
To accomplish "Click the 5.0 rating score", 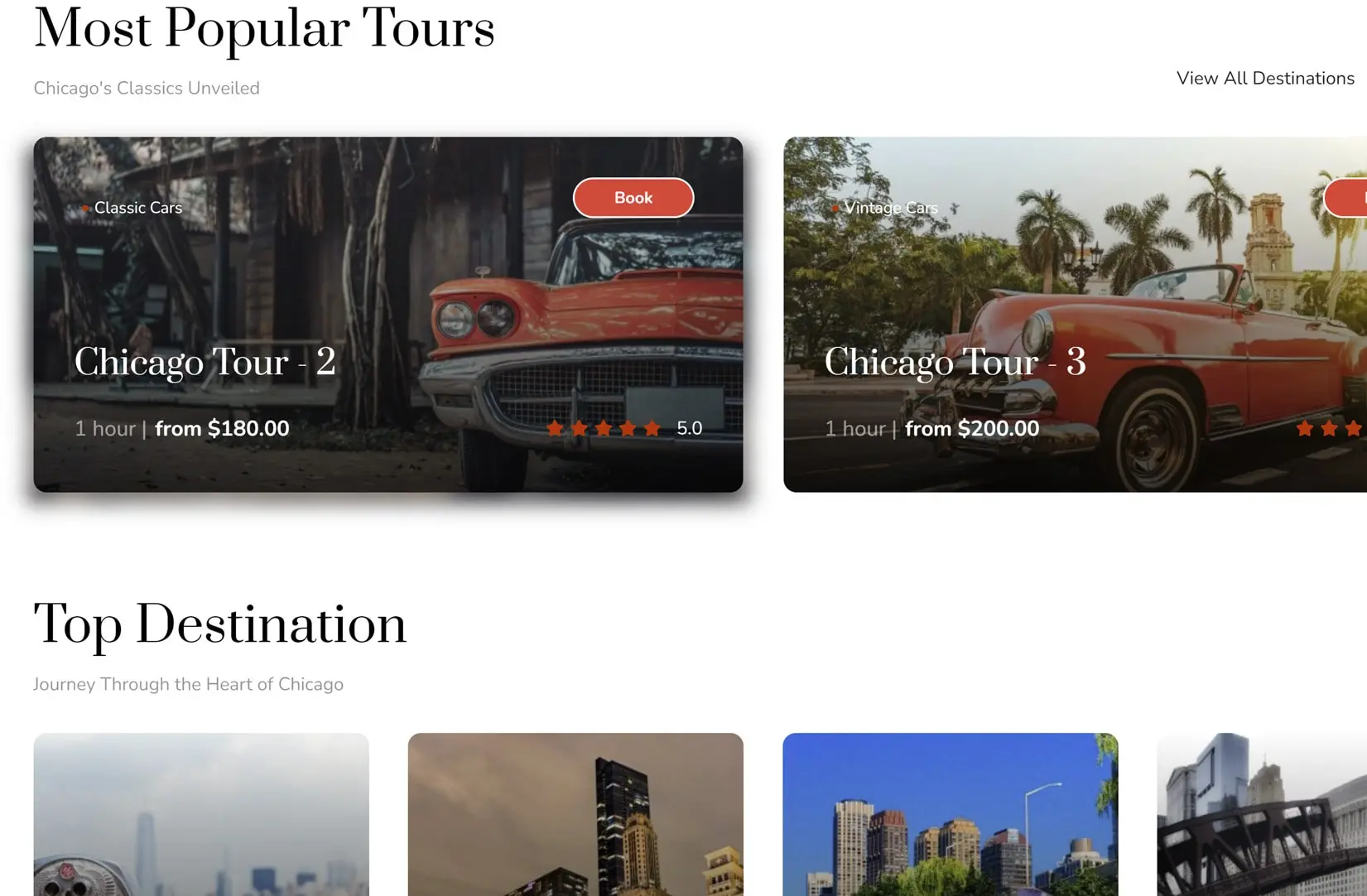I will [x=689, y=428].
